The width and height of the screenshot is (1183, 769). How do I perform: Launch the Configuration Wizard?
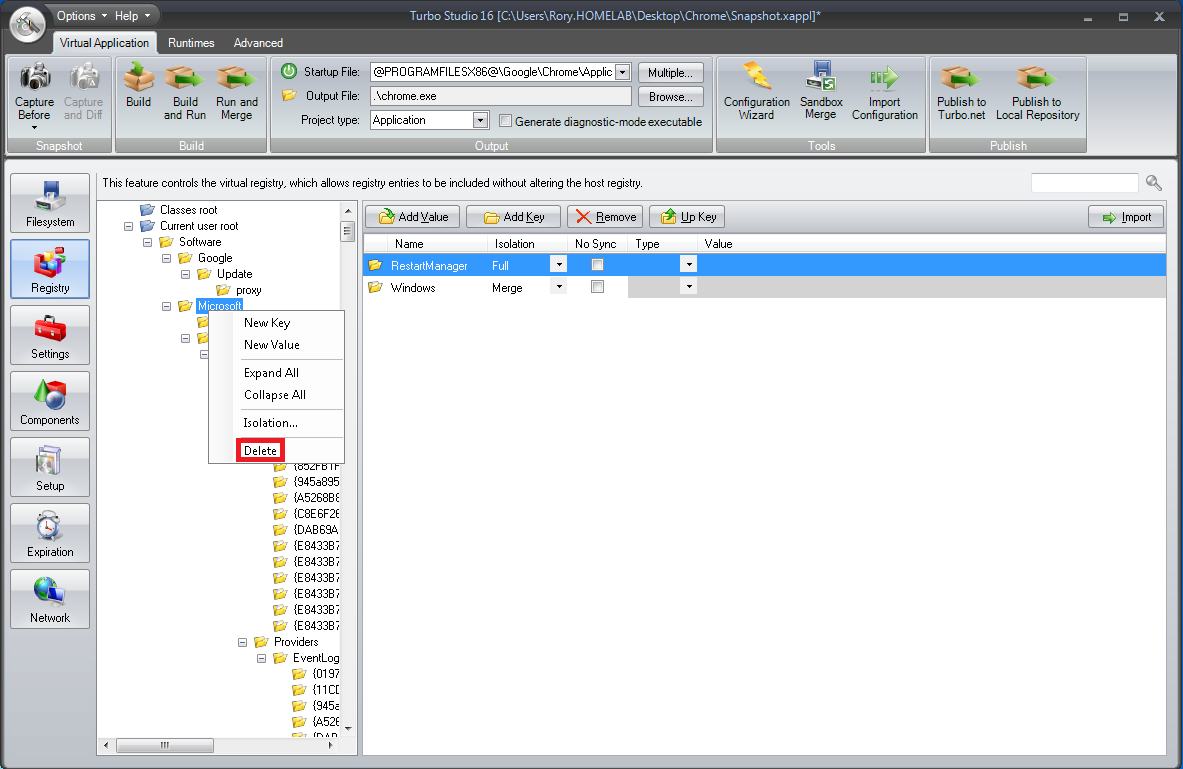757,91
